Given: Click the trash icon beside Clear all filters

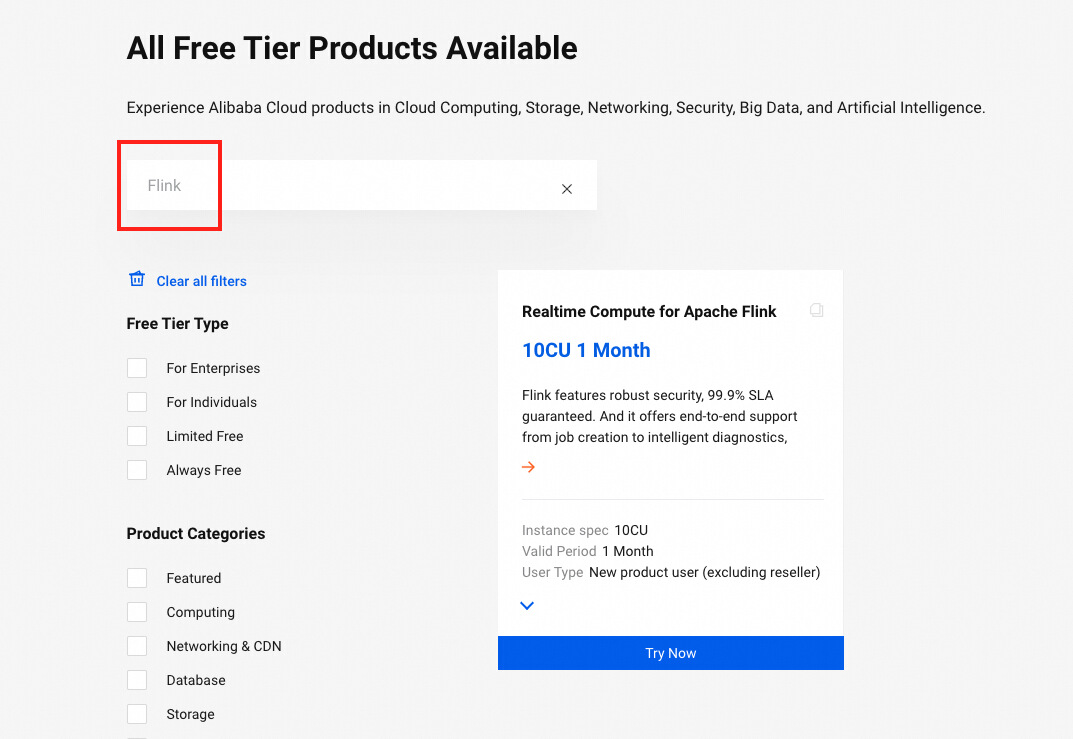Looking at the screenshot, I should tap(137, 280).
